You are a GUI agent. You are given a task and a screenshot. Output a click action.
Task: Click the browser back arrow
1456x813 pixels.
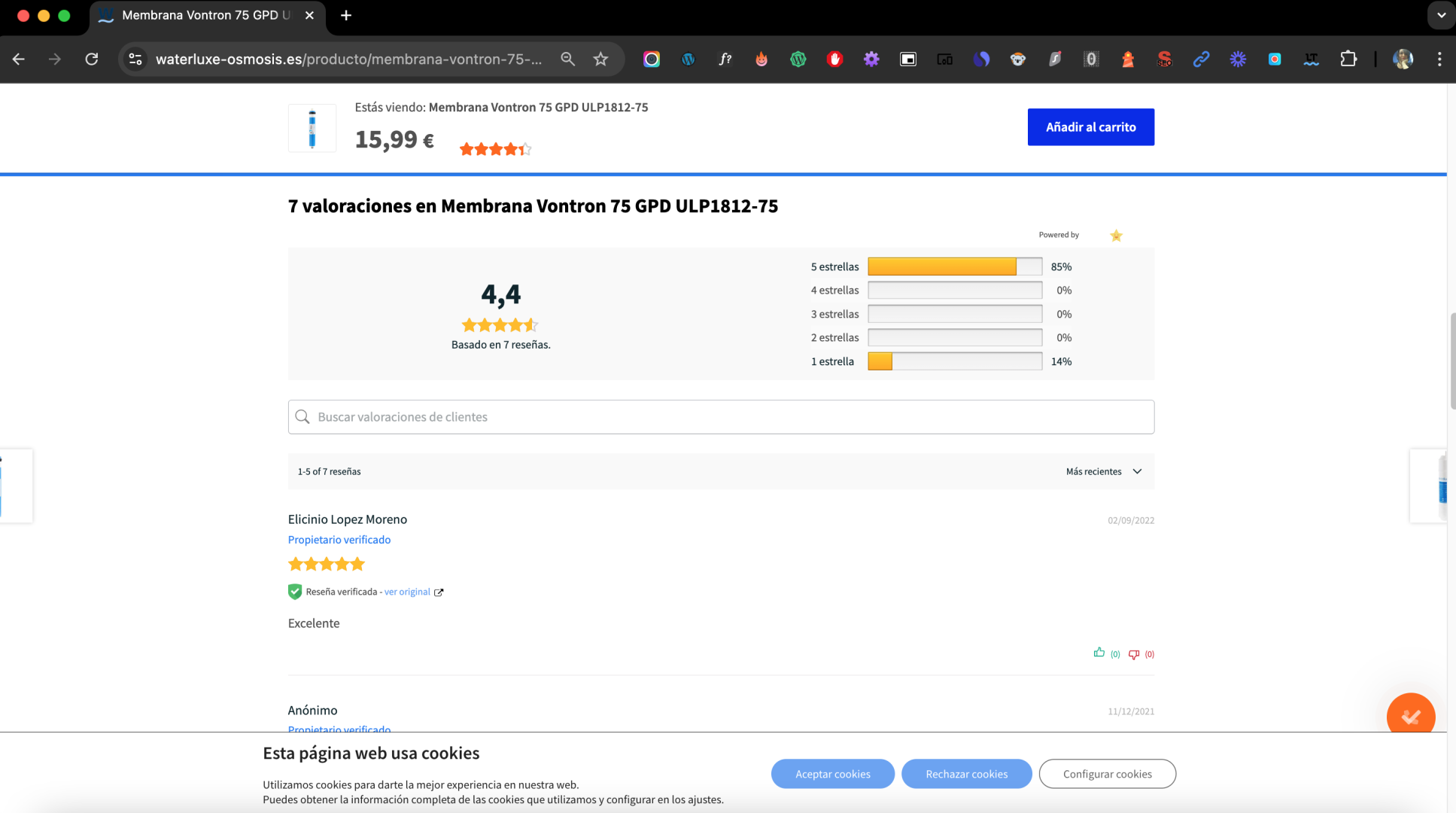19,59
